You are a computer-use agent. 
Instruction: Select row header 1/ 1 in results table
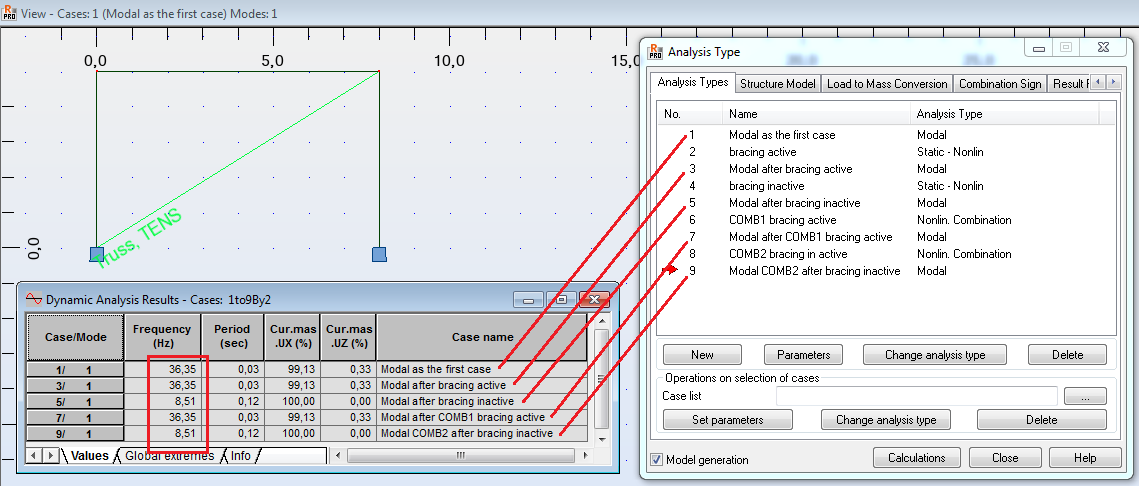(76, 369)
